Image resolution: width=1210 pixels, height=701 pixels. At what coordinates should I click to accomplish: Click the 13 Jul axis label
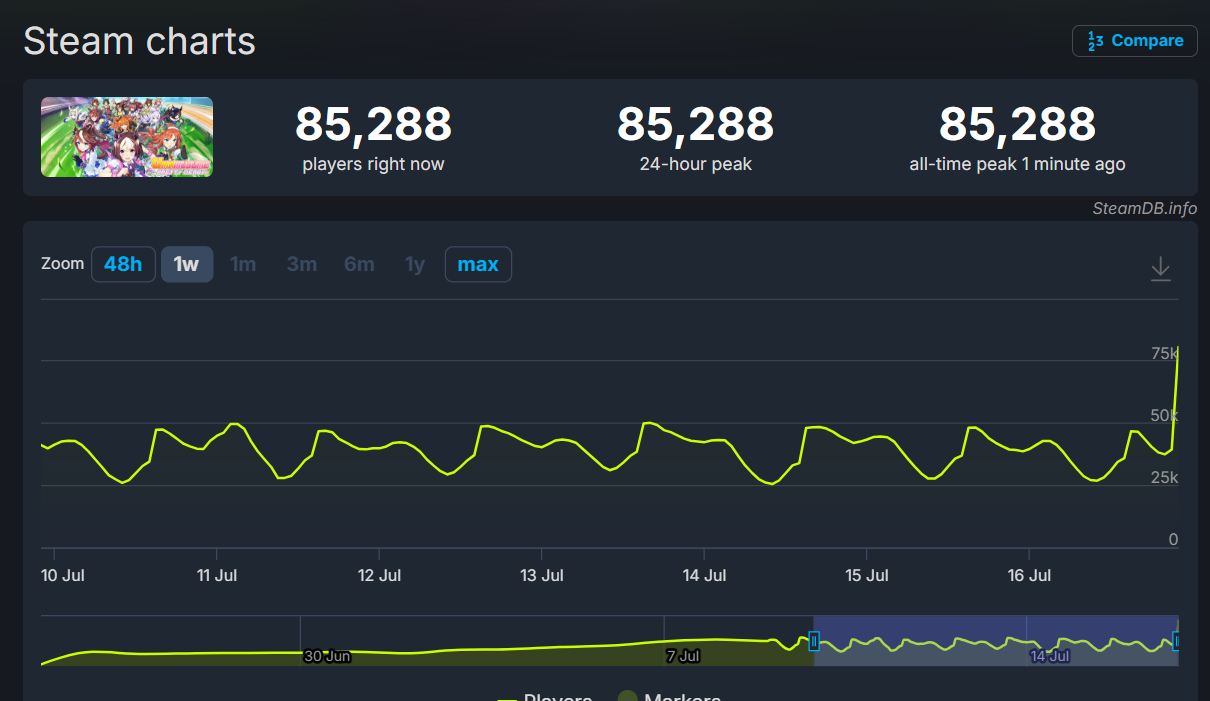(542, 575)
